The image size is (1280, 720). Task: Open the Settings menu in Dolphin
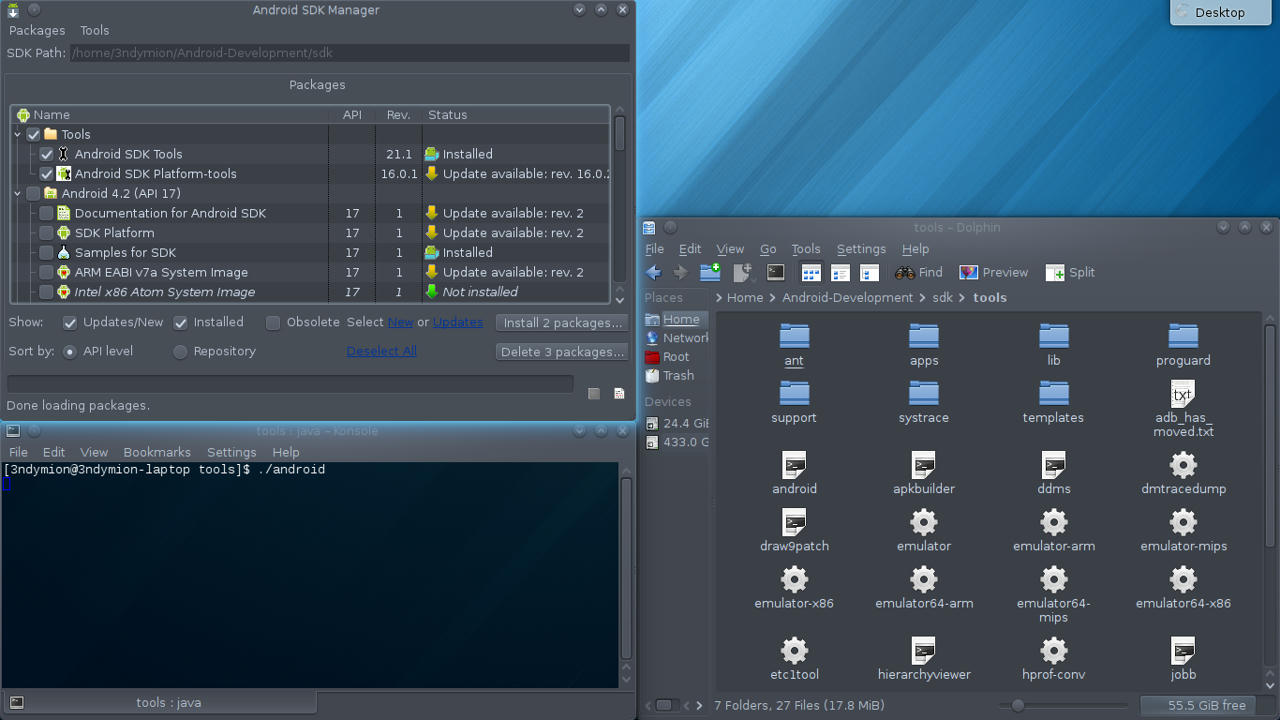point(861,249)
